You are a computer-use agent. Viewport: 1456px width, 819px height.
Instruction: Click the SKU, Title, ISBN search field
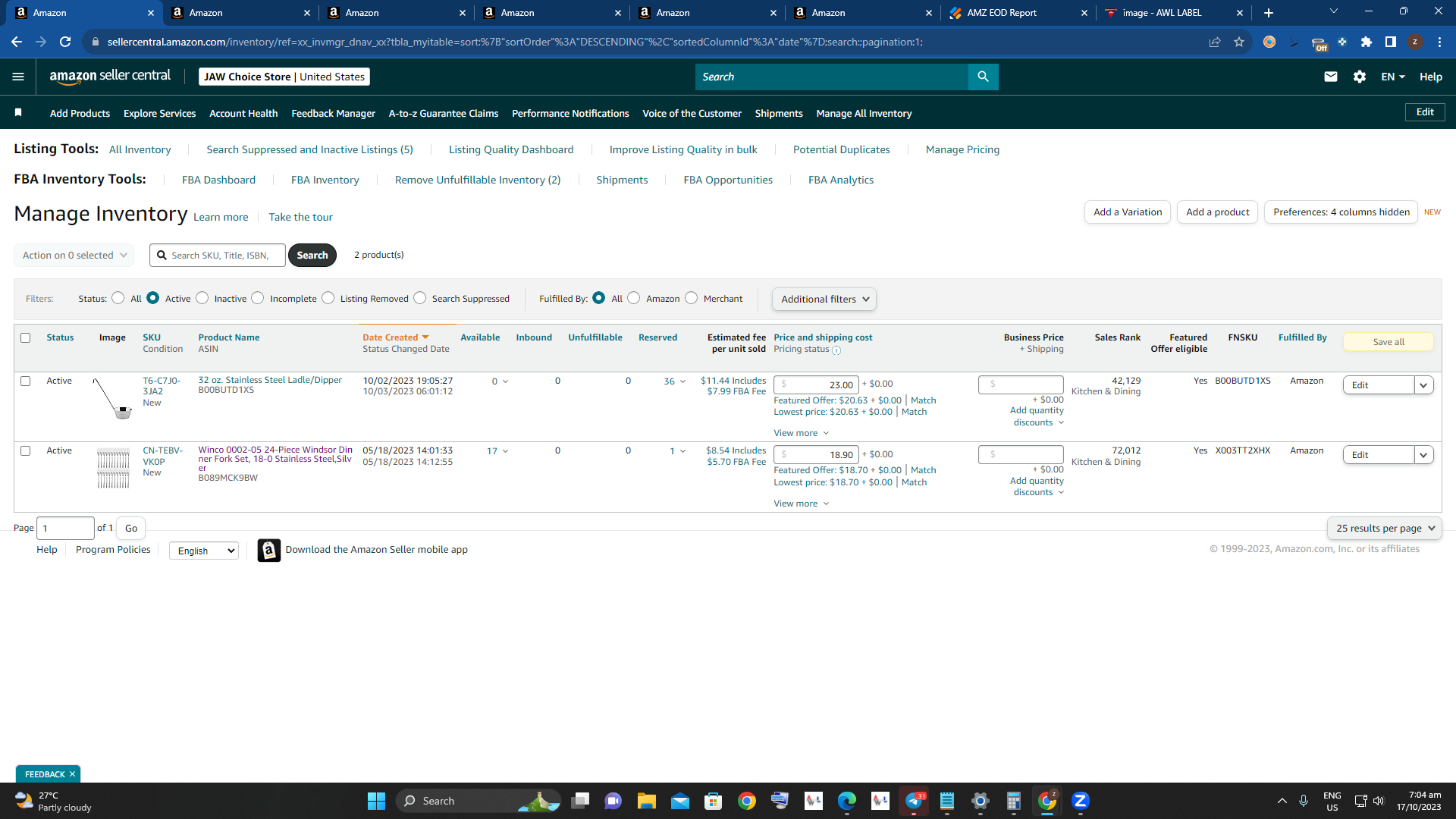[x=218, y=256]
